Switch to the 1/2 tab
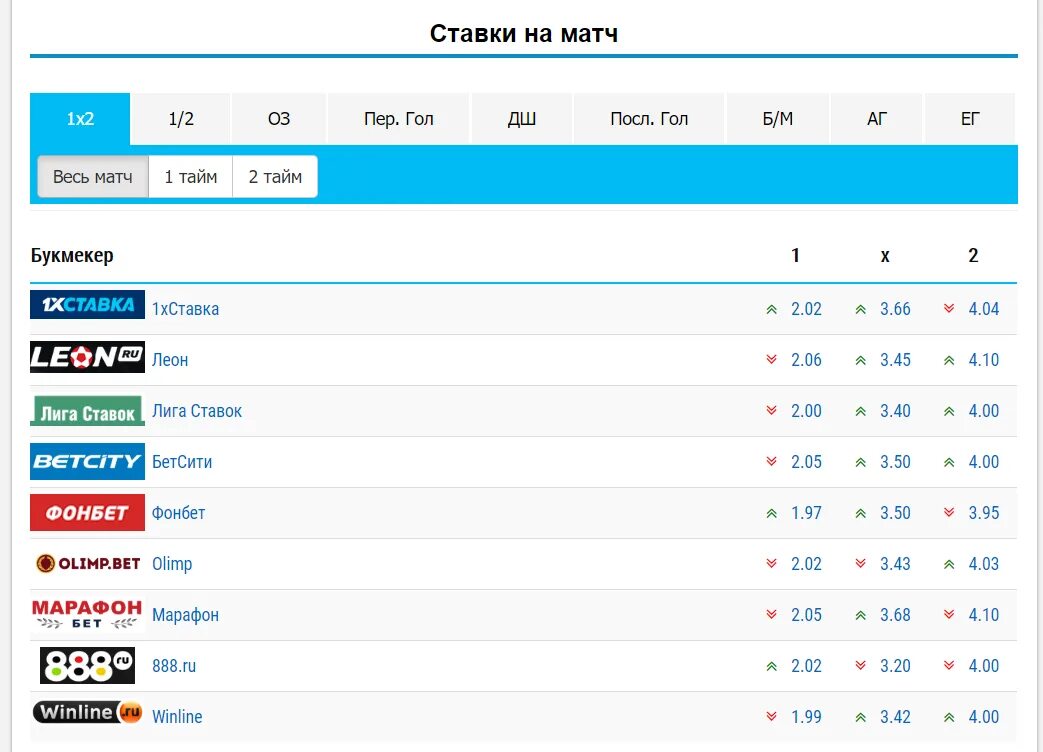 (x=181, y=119)
